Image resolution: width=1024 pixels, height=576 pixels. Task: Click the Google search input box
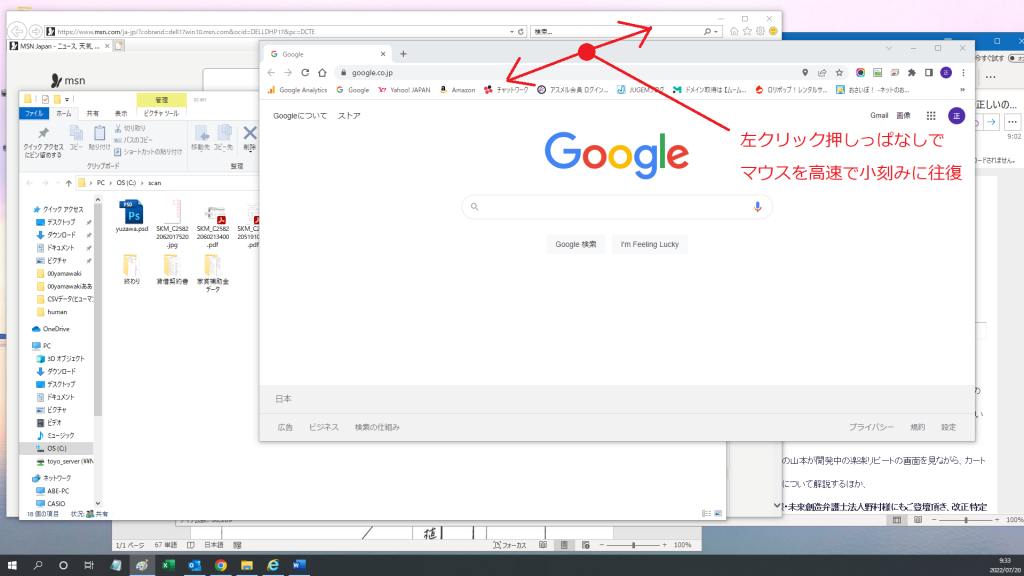[616, 207]
